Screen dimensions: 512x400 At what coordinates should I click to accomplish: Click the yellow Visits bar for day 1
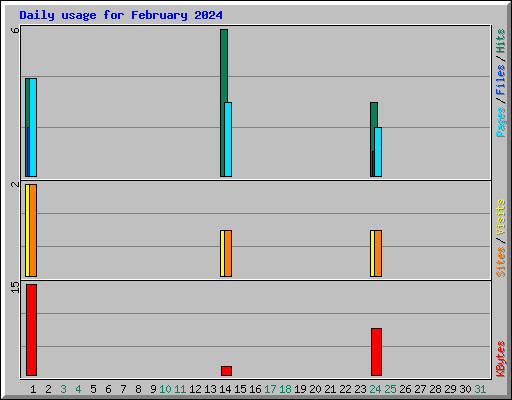coord(27,230)
